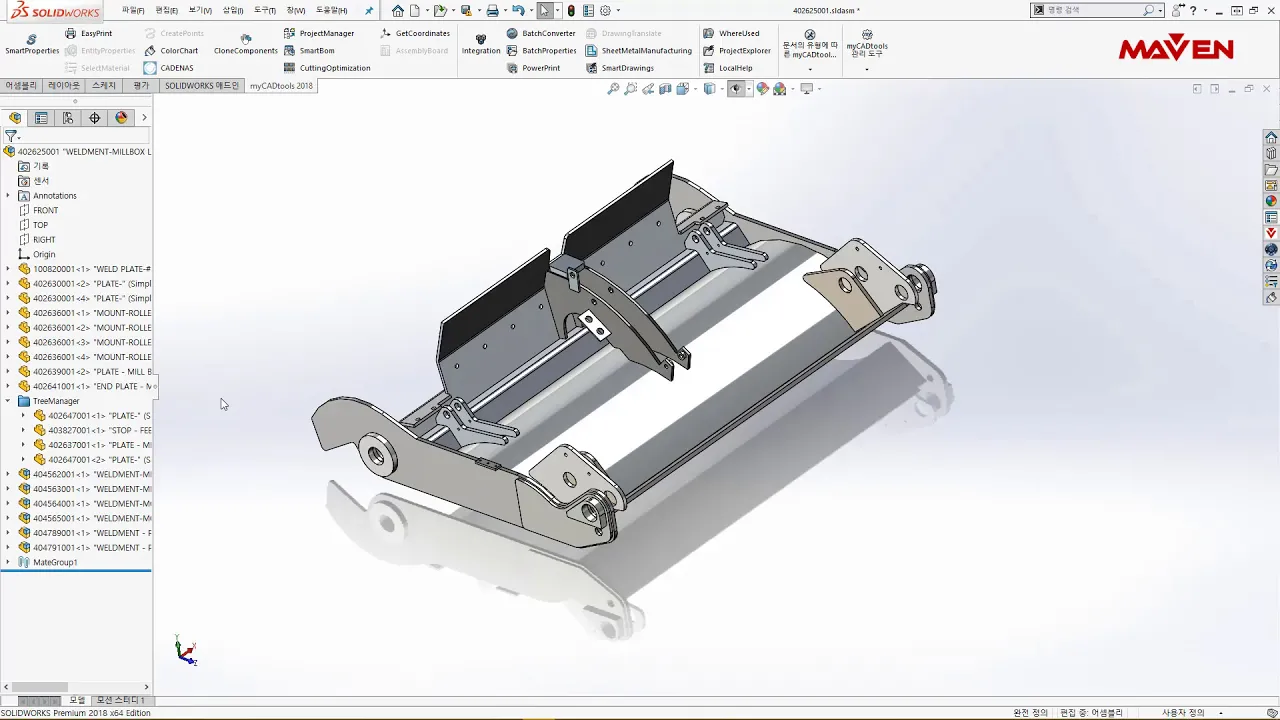Open the FeatureManager design tree tab
Viewport: 1280px width, 720px height.
15,118
